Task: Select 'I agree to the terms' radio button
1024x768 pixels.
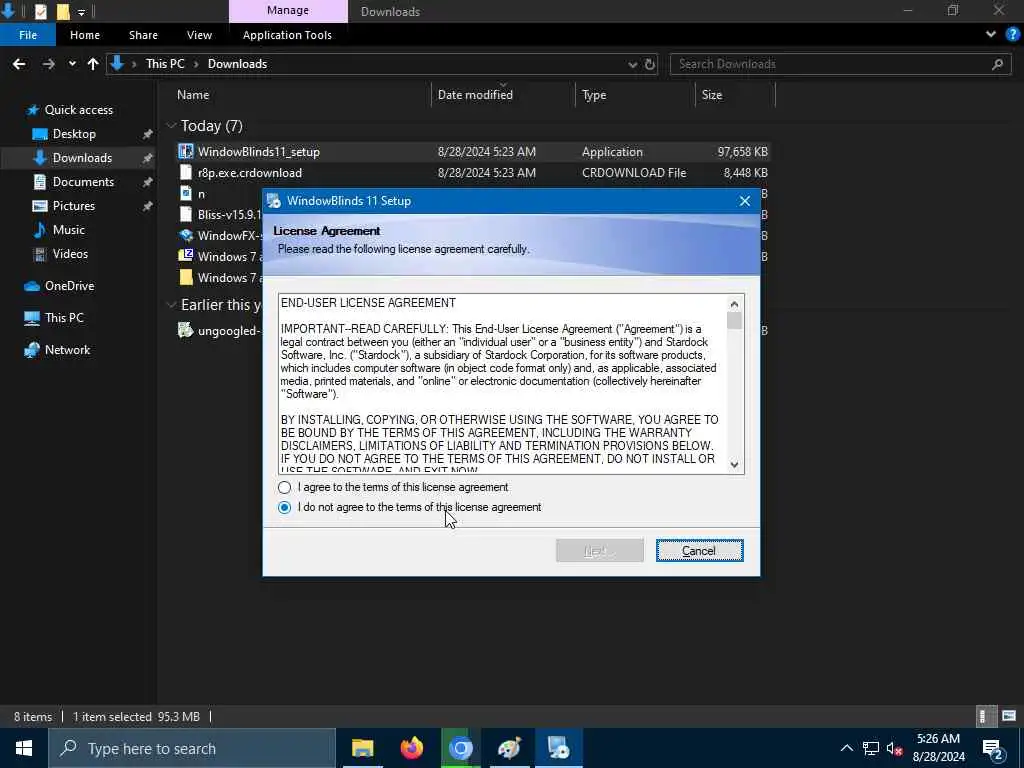Action: click(x=284, y=487)
